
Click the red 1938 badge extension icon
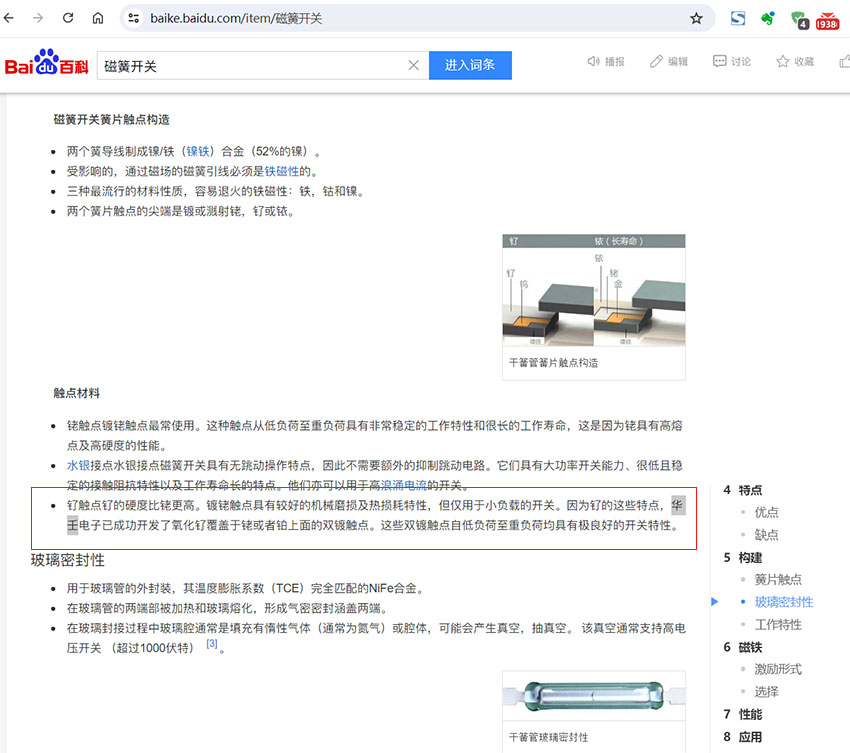tap(827, 18)
